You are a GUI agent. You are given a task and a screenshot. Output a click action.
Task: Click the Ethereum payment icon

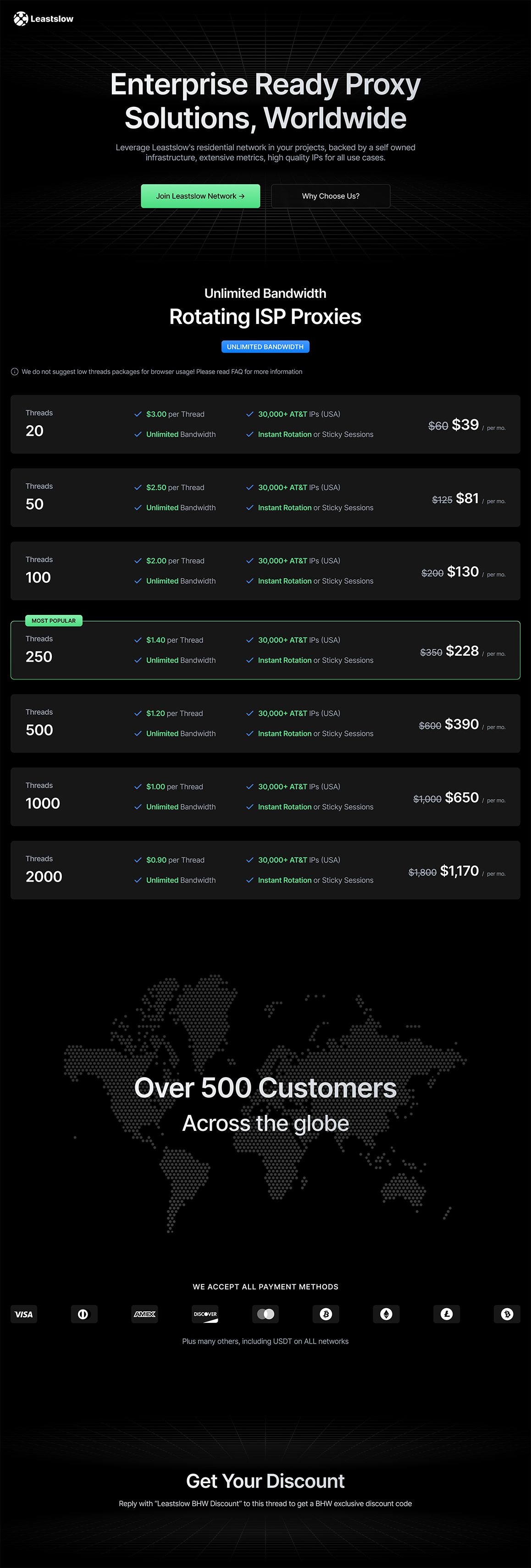click(x=386, y=1314)
